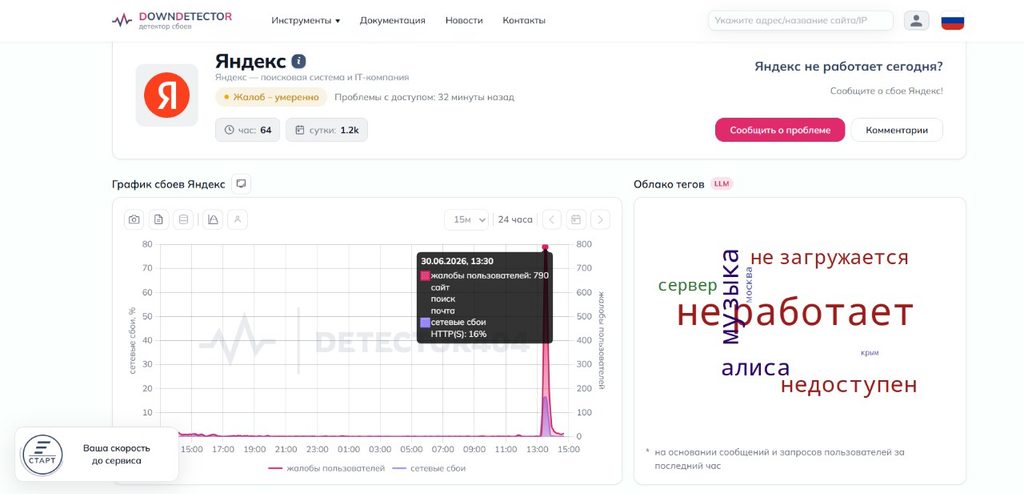Open the Контакты page
The width and height of the screenshot is (1024, 494).
(524, 20)
